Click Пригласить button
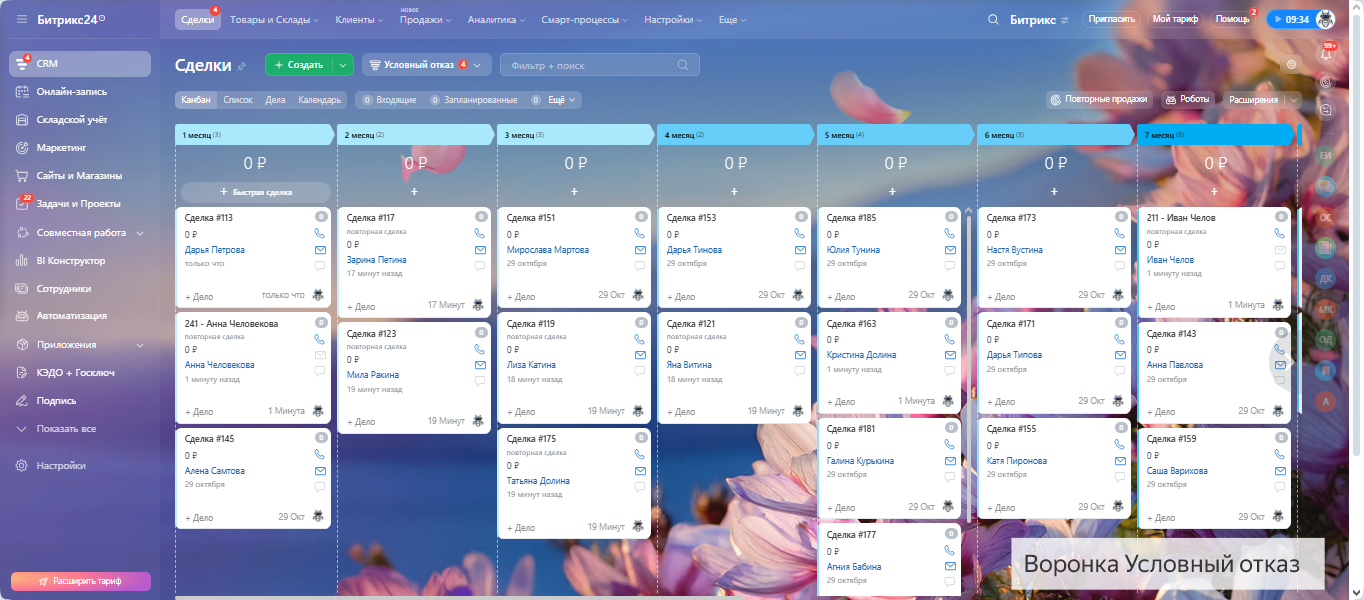This screenshot has height=600, width=1364. click(x=1110, y=19)
